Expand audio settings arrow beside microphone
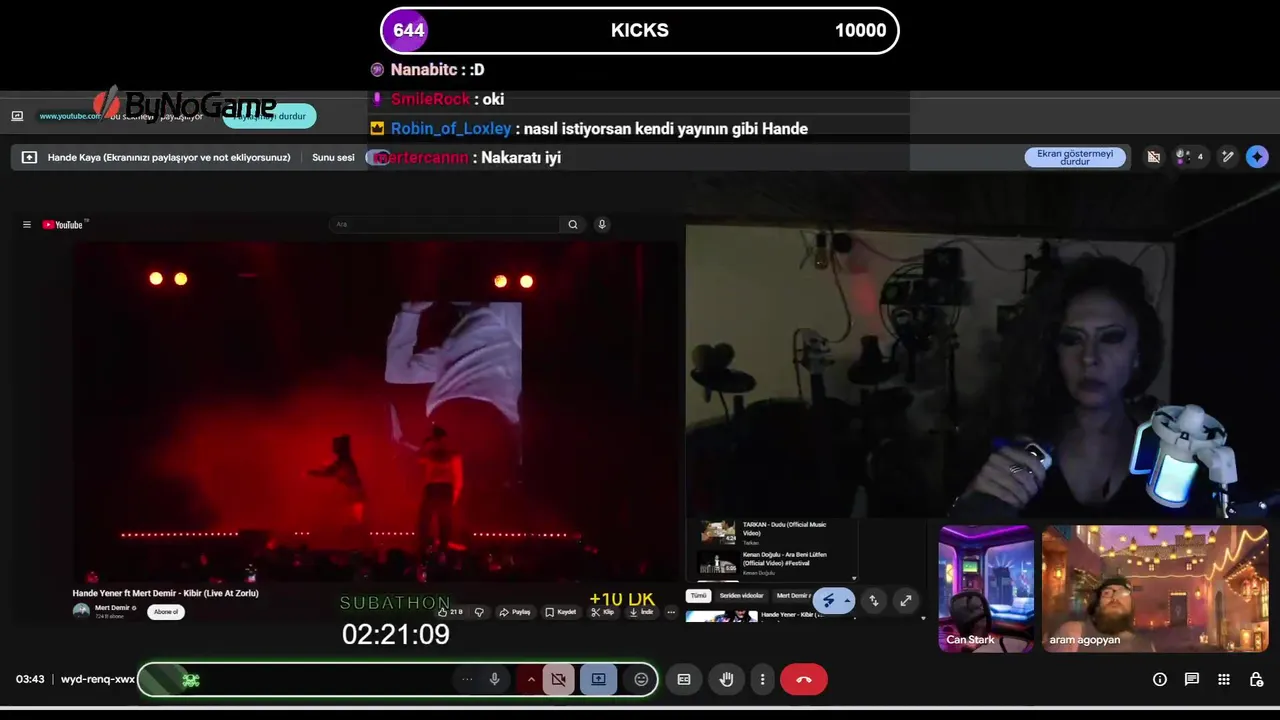Screen dimensions: 1280x720 click(x=531, y=679)
